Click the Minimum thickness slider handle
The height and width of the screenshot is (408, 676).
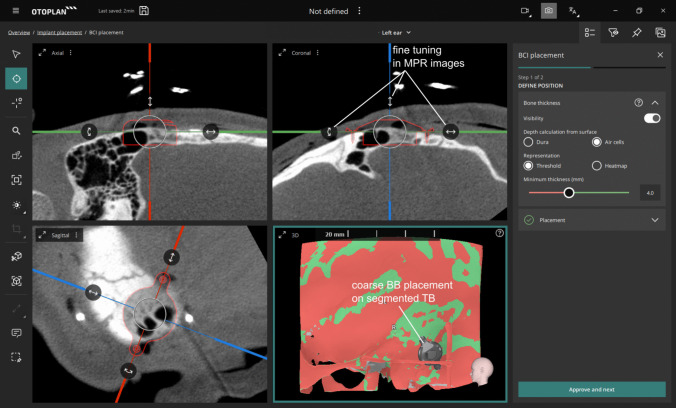pyautogui.click(x=569, y=193)
